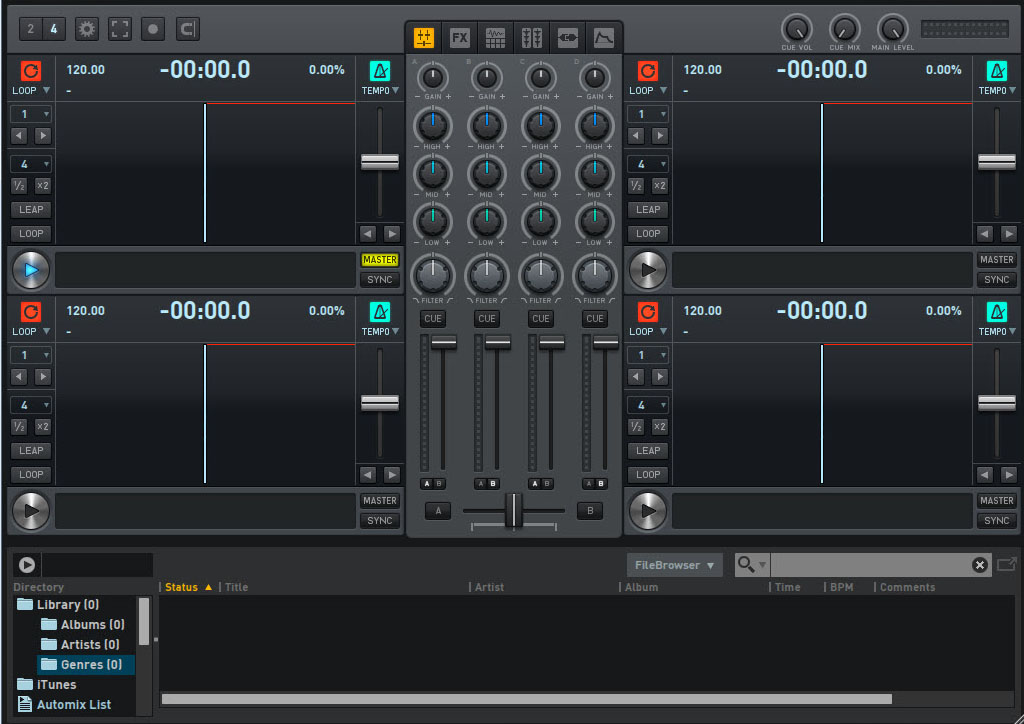Image resolution: width=1024 pixels, height=724 pixels.
Task: Double the loop with x2 on top-left deck
Action: pyautogui.click(x=42, y=186)
